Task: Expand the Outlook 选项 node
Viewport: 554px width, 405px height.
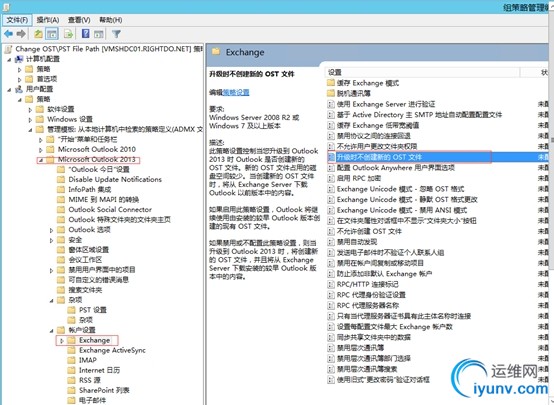Action: coord(52,230)
